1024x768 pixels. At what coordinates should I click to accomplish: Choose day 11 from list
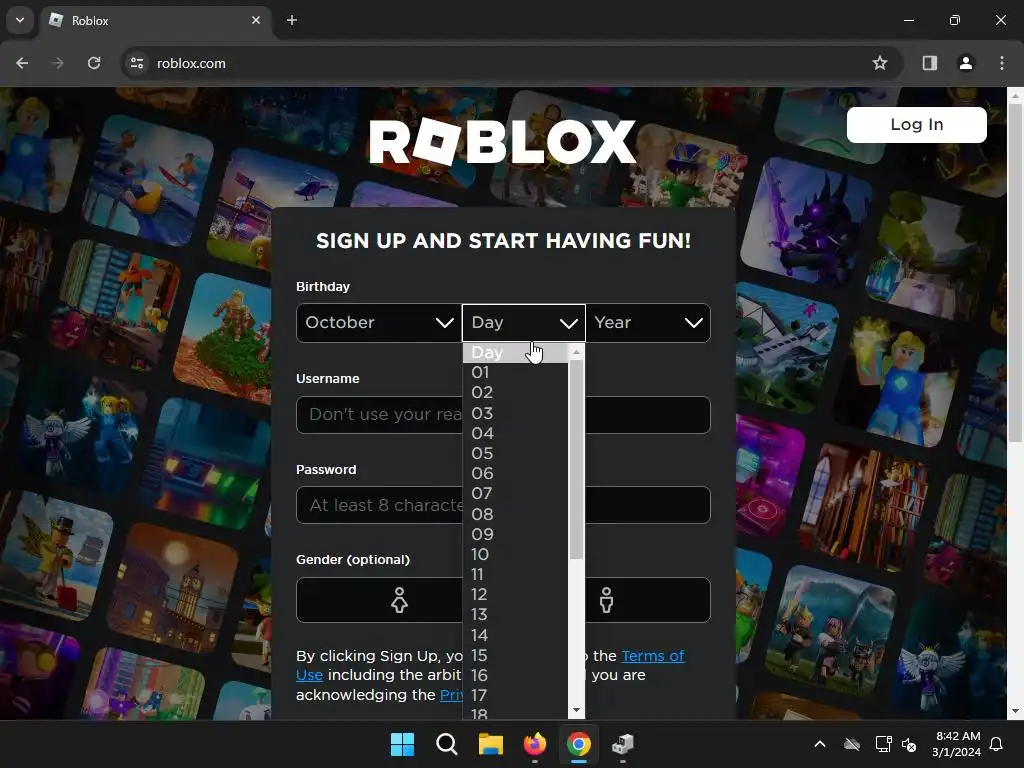pyautogui.click(x=515, y=575)
